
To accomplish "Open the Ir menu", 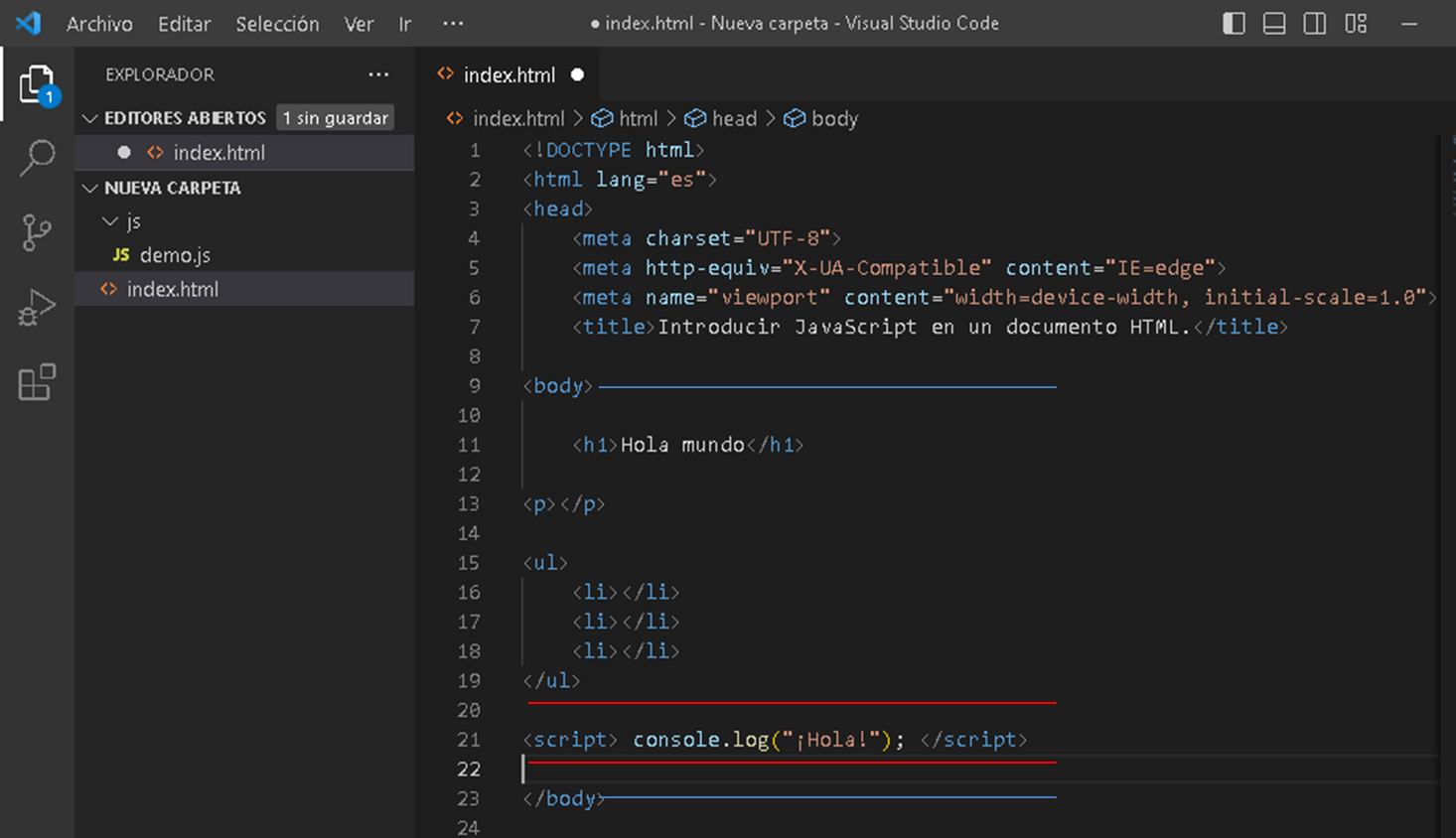I will click(x=405, y=24).
